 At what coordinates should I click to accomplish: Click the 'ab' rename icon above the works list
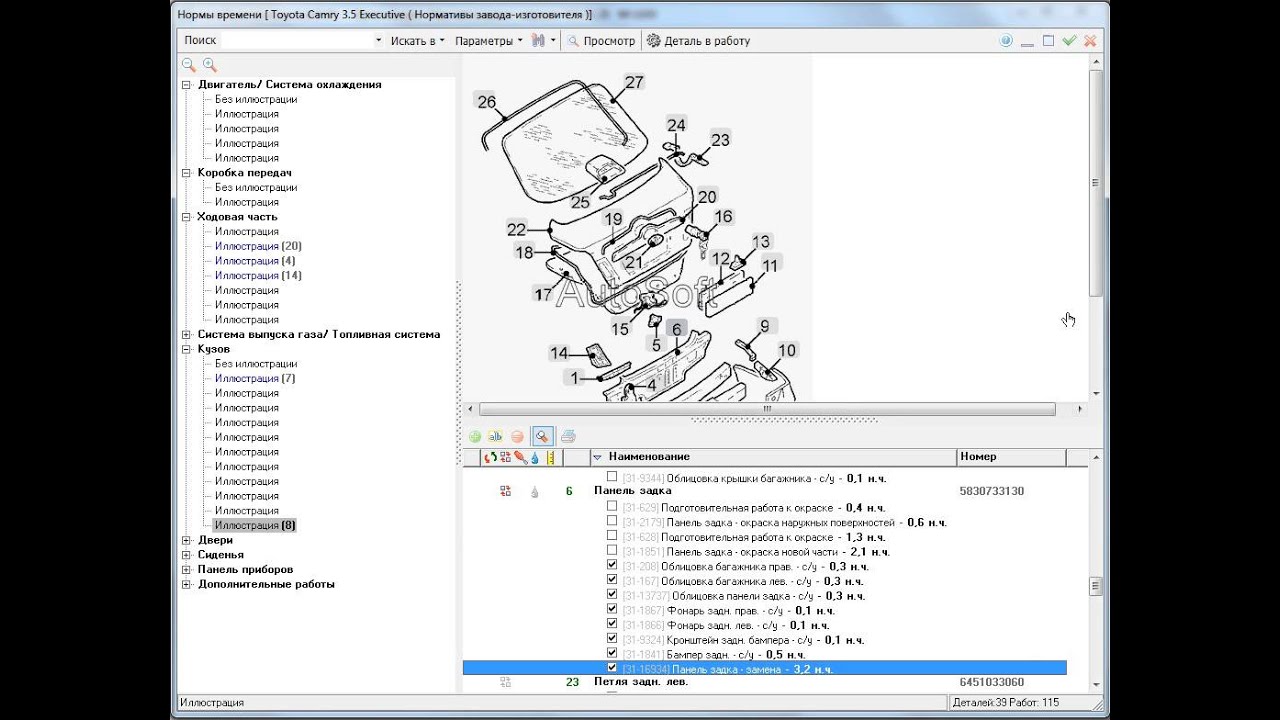point(495,436)
